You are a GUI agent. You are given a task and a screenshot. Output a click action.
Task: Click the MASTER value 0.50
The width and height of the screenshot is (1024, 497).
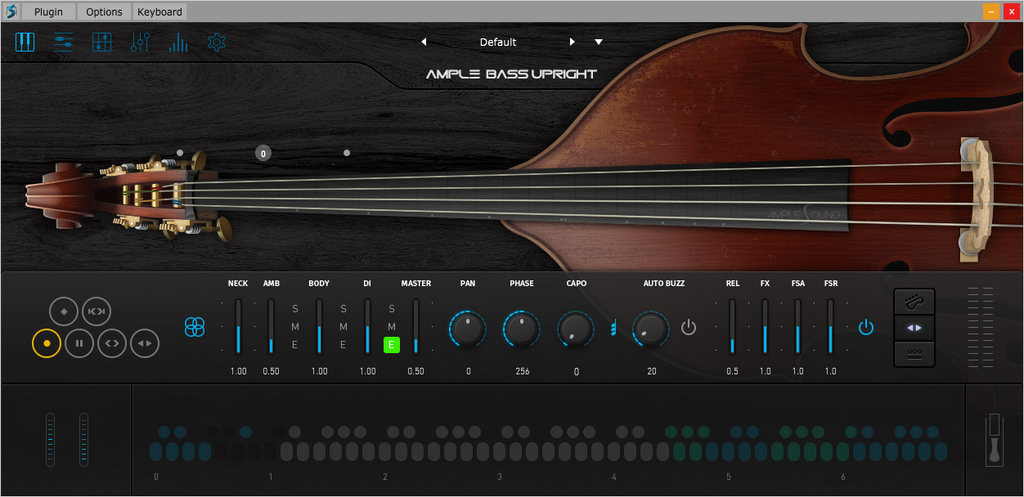pyautogui.click(x=416, y=372)
